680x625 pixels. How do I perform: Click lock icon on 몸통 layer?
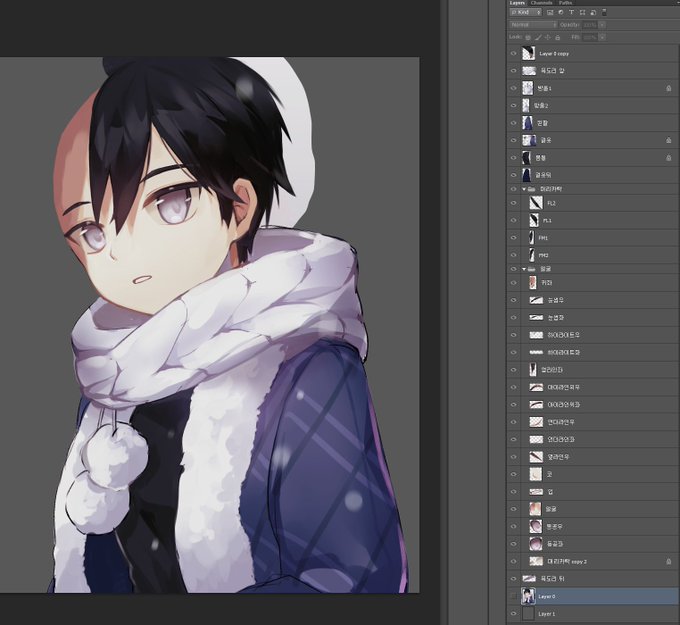coord(668,158)
